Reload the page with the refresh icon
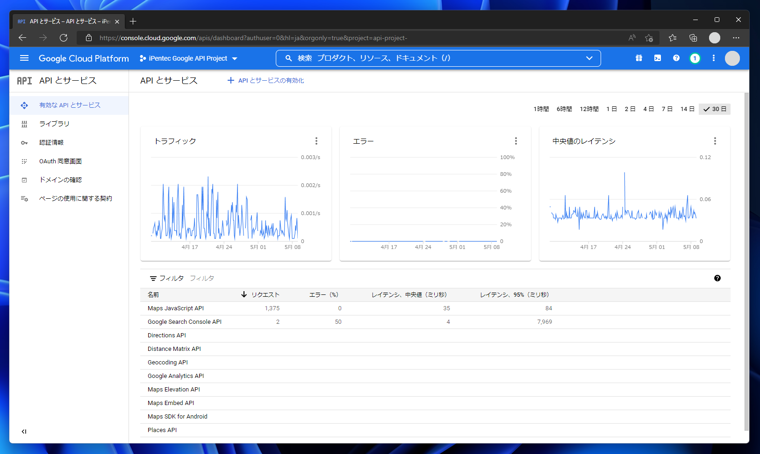This screenshot has width=760, height=454. 63,38
